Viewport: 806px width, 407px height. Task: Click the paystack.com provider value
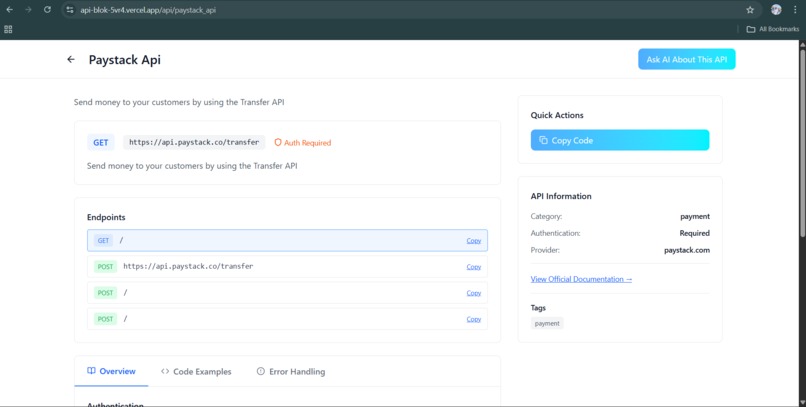click(x=687, y=250)
